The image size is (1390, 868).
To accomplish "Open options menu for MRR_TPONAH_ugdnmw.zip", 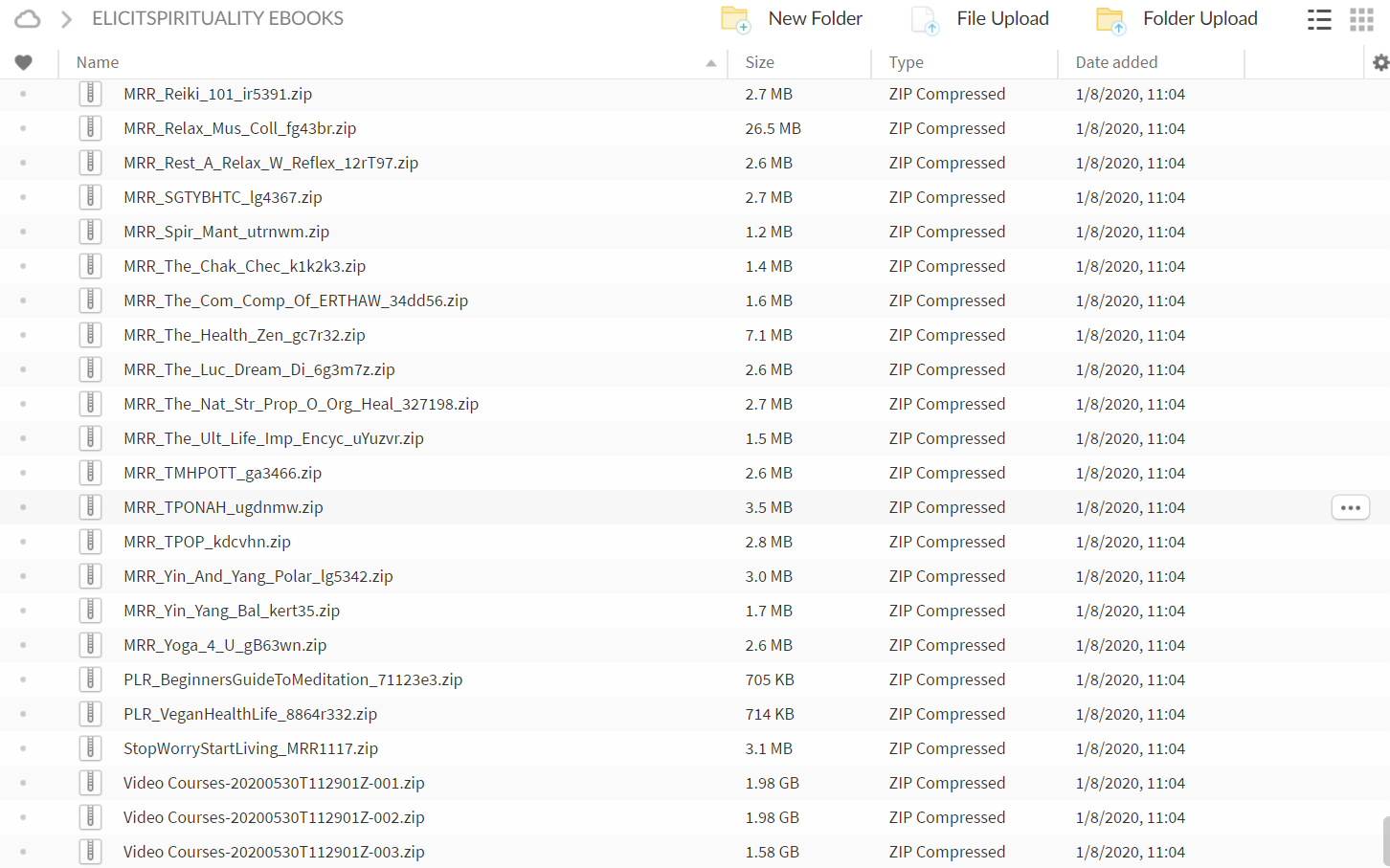I will (1351, 507).
